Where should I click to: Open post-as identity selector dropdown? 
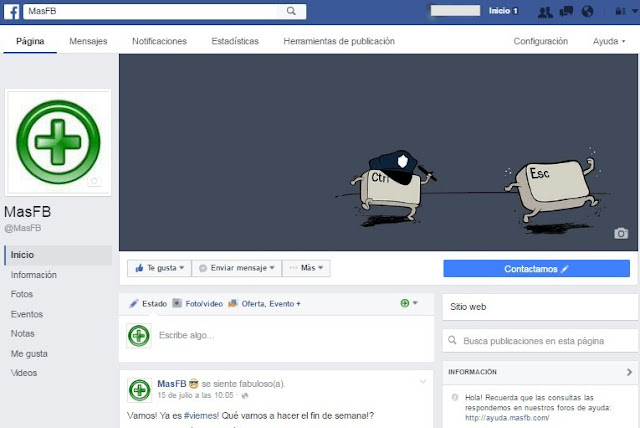tap(409, 303)
